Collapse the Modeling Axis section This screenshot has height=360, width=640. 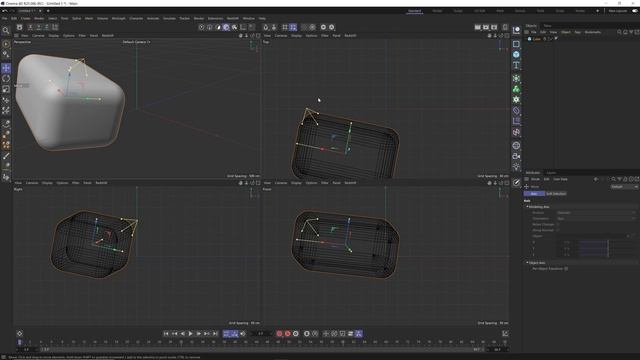pos(539,207)
